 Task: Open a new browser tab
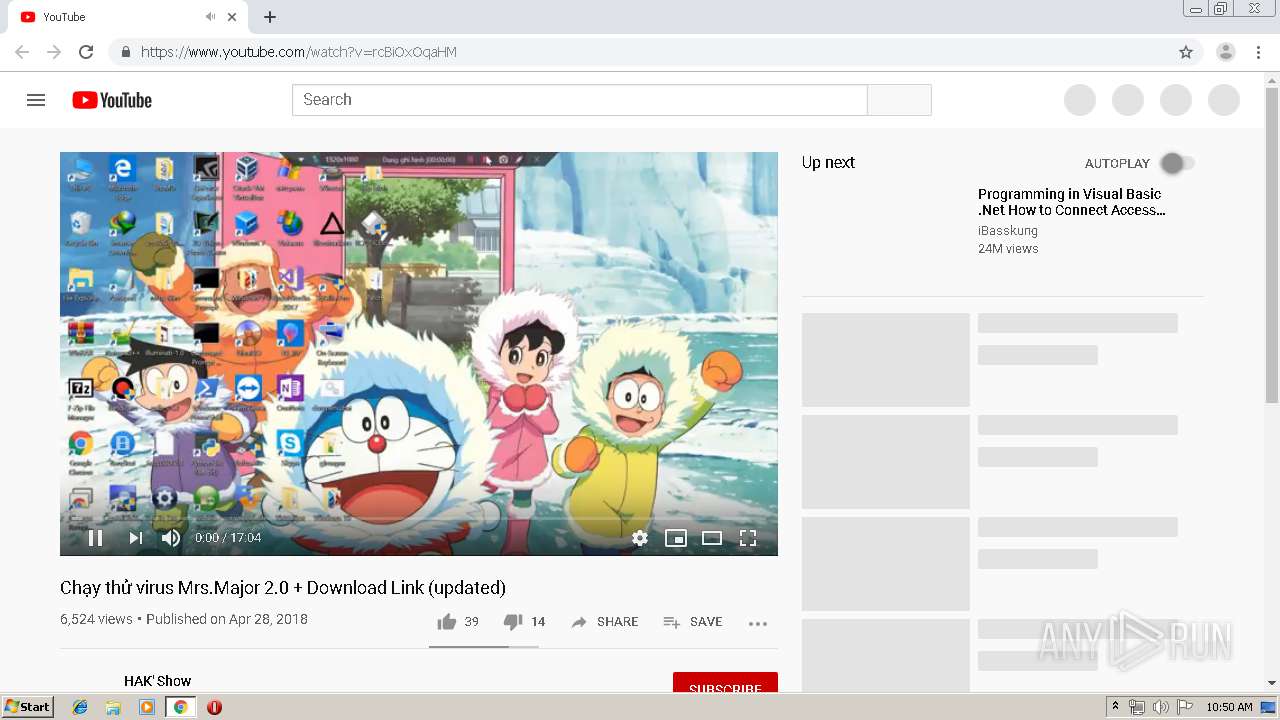tap(270, 17)
